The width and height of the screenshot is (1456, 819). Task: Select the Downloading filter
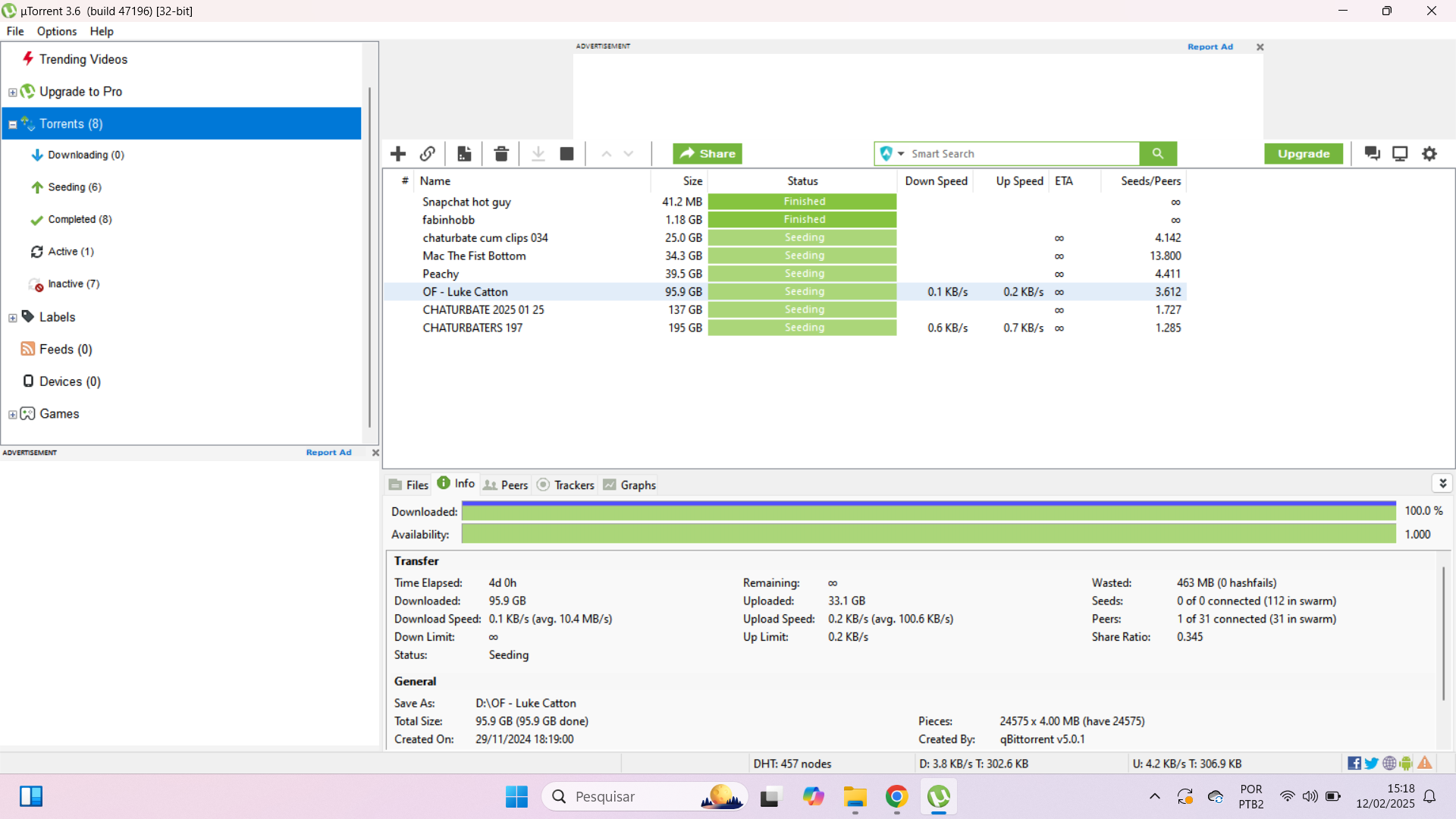[x=86, y=154]
